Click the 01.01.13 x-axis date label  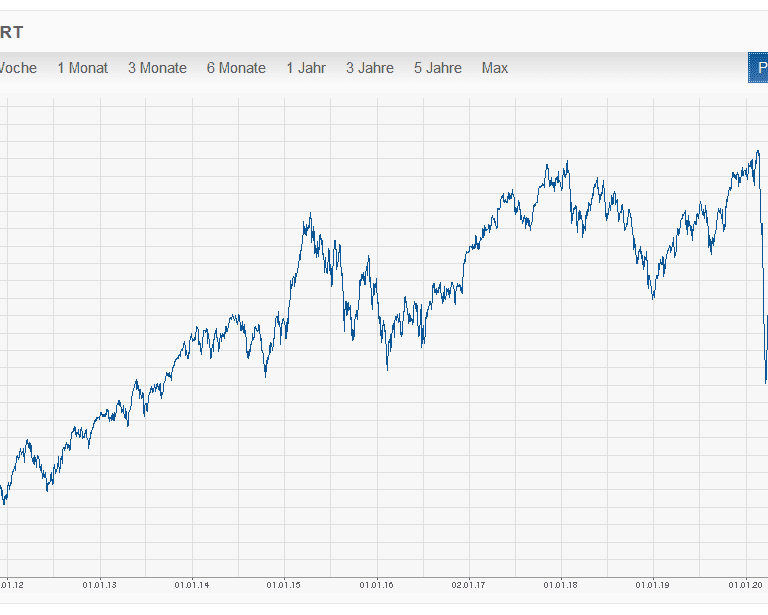point(99,585)
